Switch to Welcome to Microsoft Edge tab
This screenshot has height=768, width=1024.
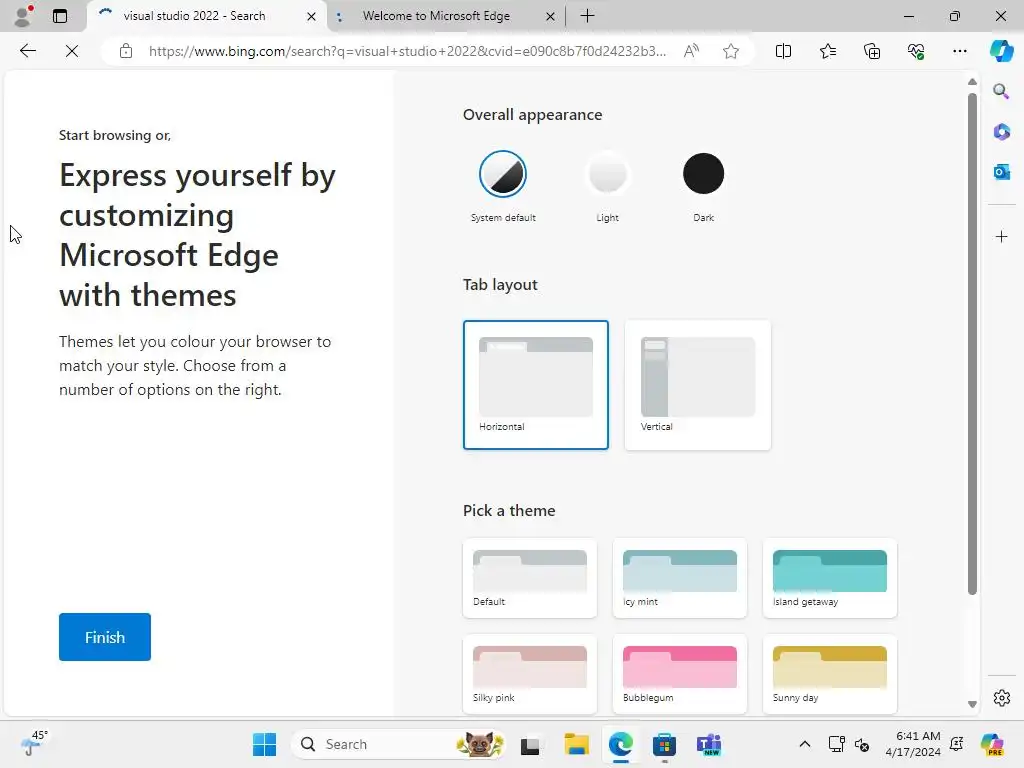click(436, 16)
